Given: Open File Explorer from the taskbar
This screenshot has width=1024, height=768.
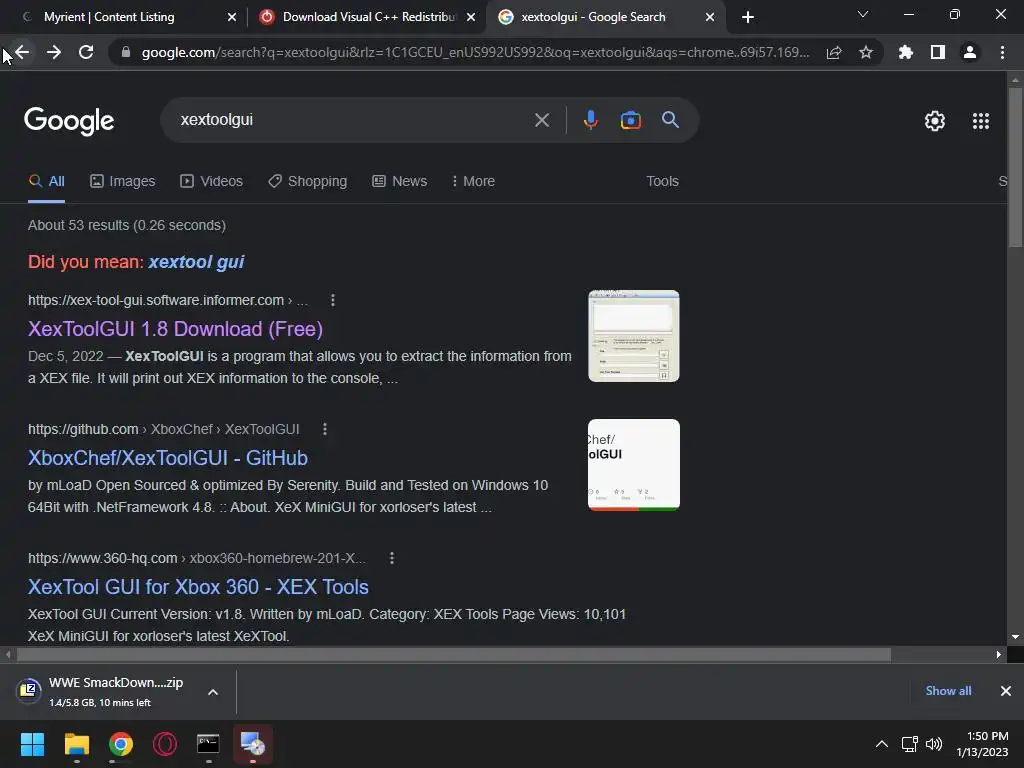Looking at the screenshot, I should pyautogui.click(x=76, y=744).
